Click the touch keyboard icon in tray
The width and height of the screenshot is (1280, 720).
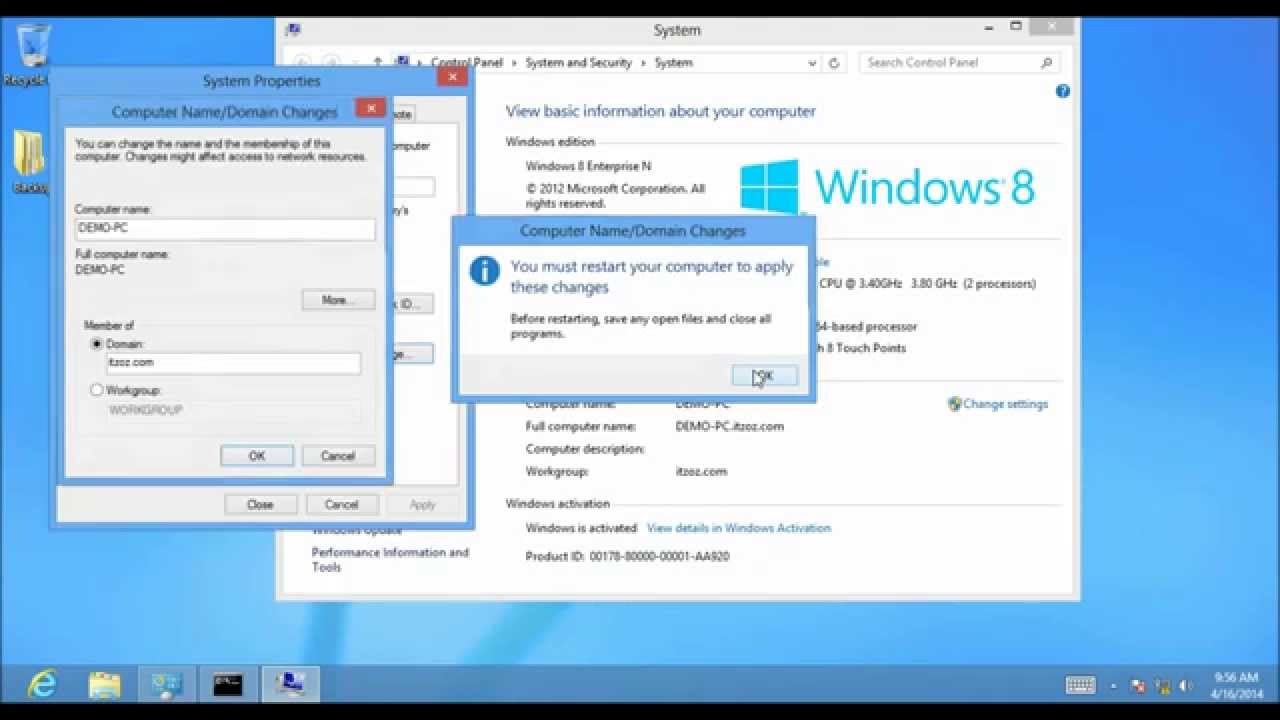point(1081,685)
